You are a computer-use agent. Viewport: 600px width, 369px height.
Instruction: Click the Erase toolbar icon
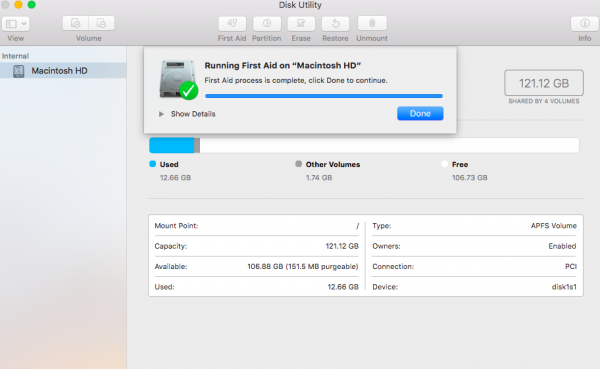tap(301, 23)
